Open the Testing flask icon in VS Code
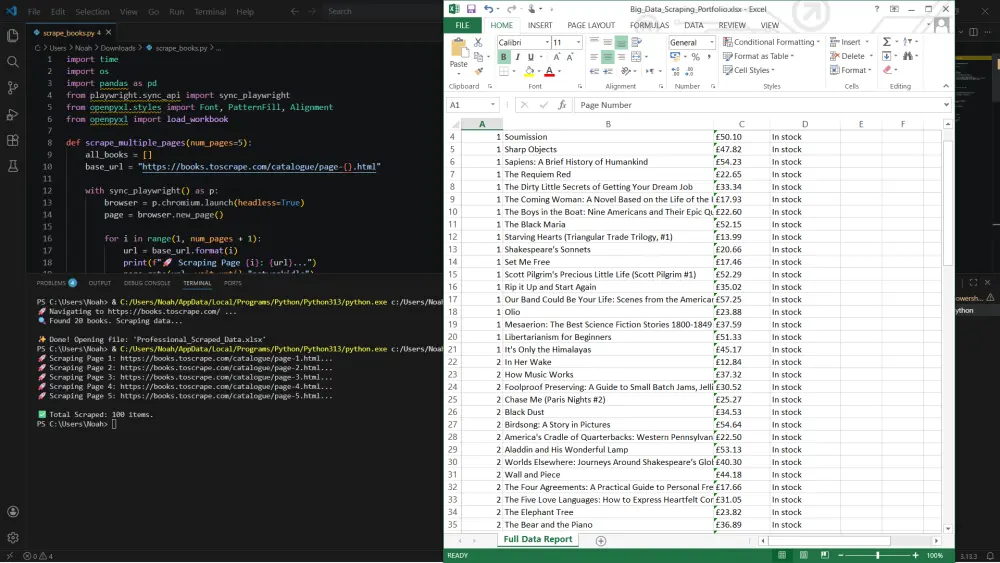The image size is (1000, 563). (13, 166)
